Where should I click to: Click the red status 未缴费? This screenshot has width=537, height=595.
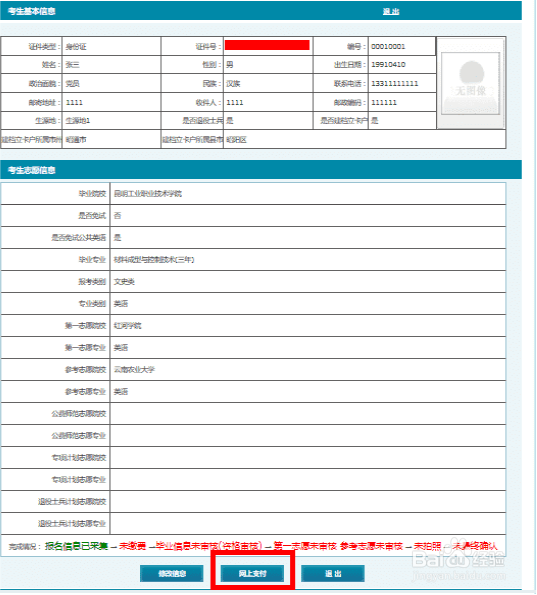tap(132, 546)
